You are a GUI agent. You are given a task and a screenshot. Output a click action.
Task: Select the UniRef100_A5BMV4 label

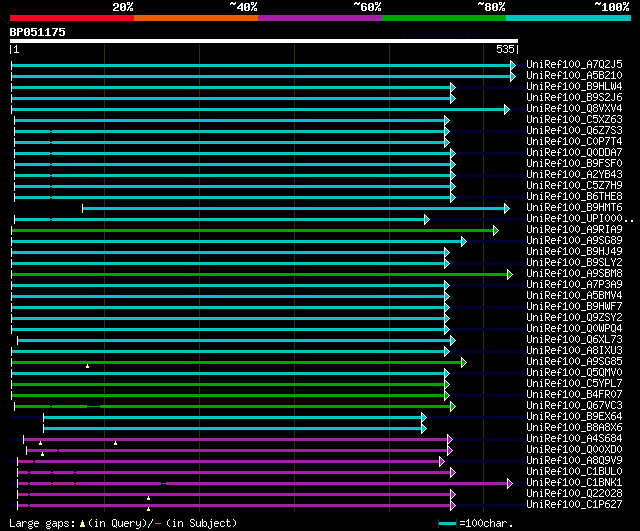(x=574, y=296)
